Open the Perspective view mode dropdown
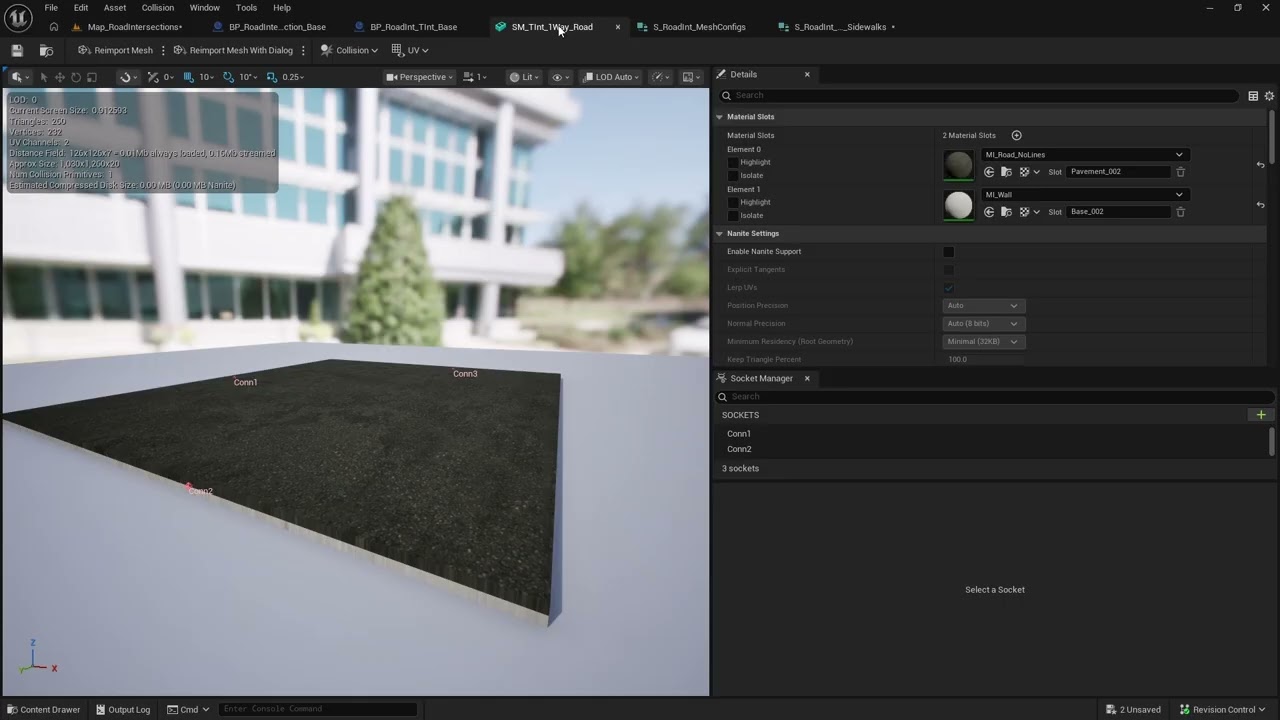This screenshot has height=720, width=1280. [x=420, y=77]
